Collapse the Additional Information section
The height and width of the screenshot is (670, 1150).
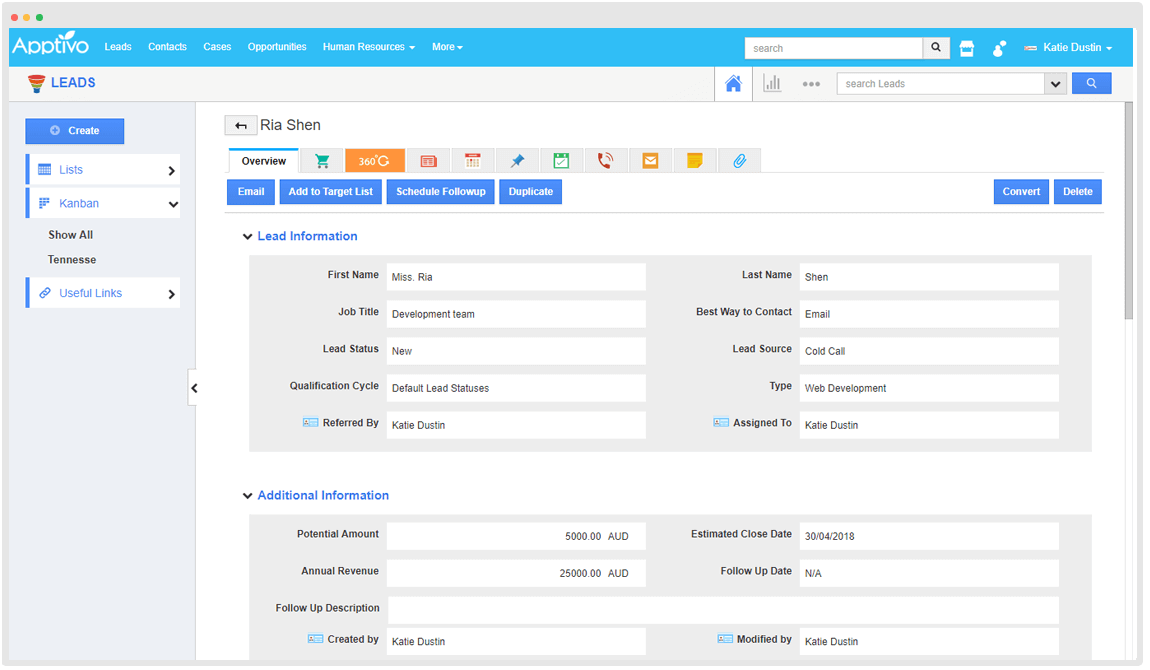(247, 496)
